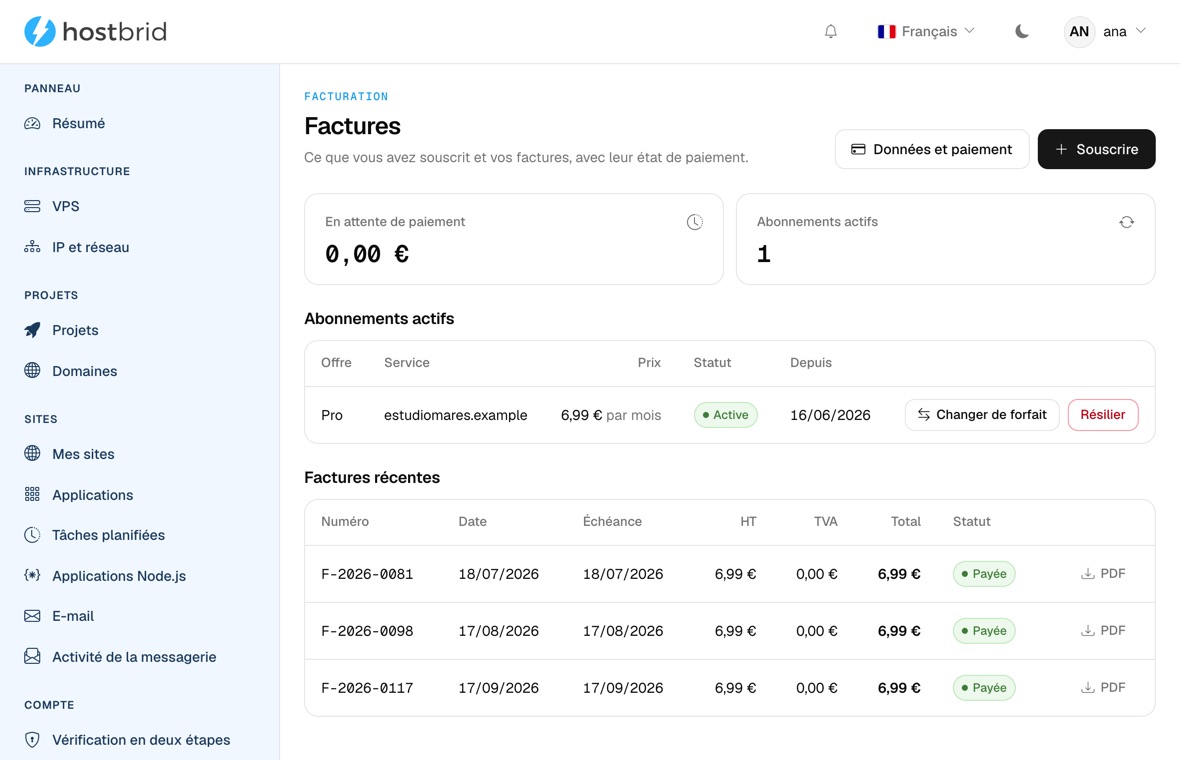Image resolution: width=1180 pixels, height=760 pixels.
Task: Click the 6,99 € par mois price
Action: [x=610, y=415]
